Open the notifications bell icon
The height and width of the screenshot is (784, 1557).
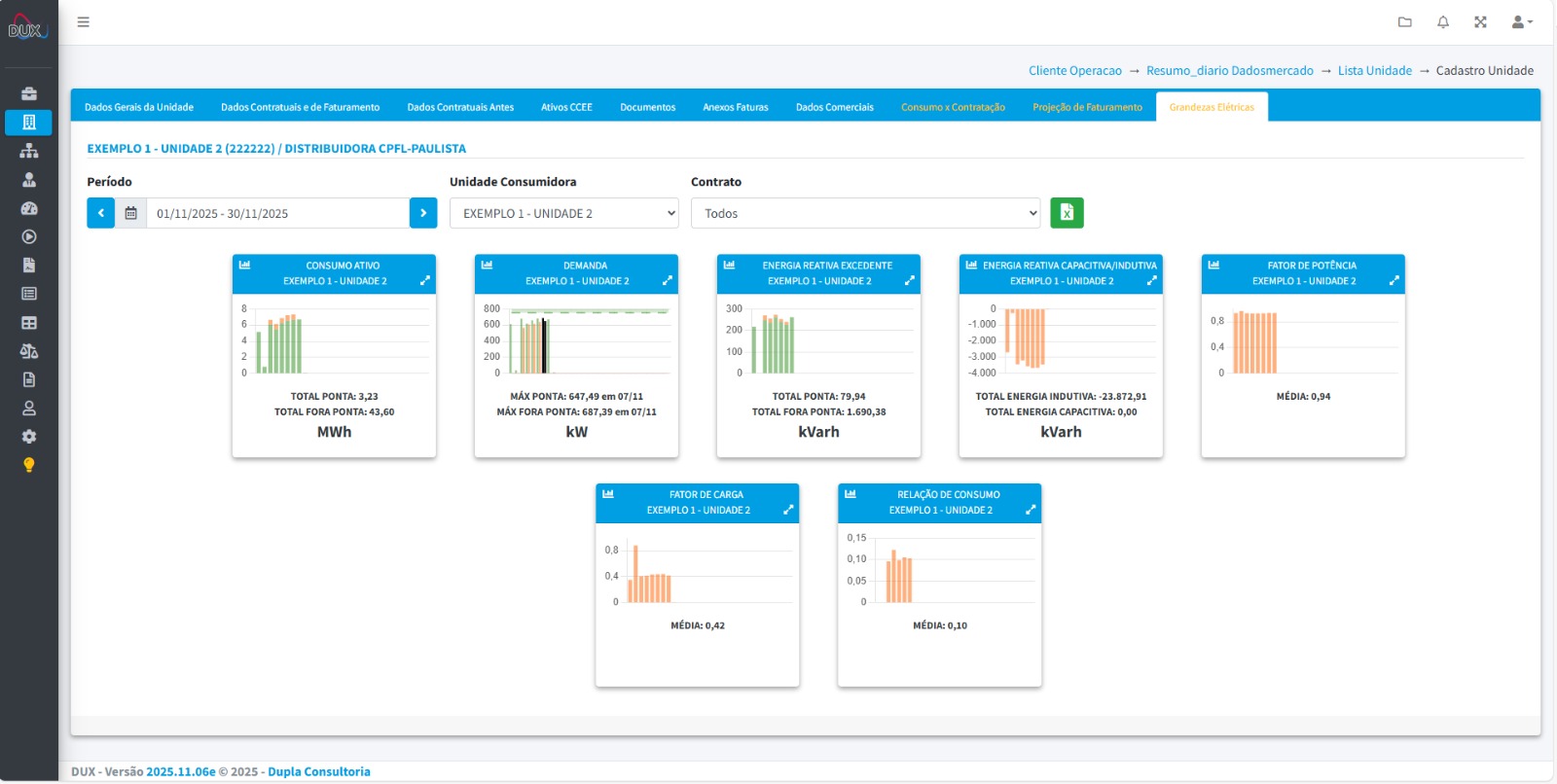click(1443, 22)
